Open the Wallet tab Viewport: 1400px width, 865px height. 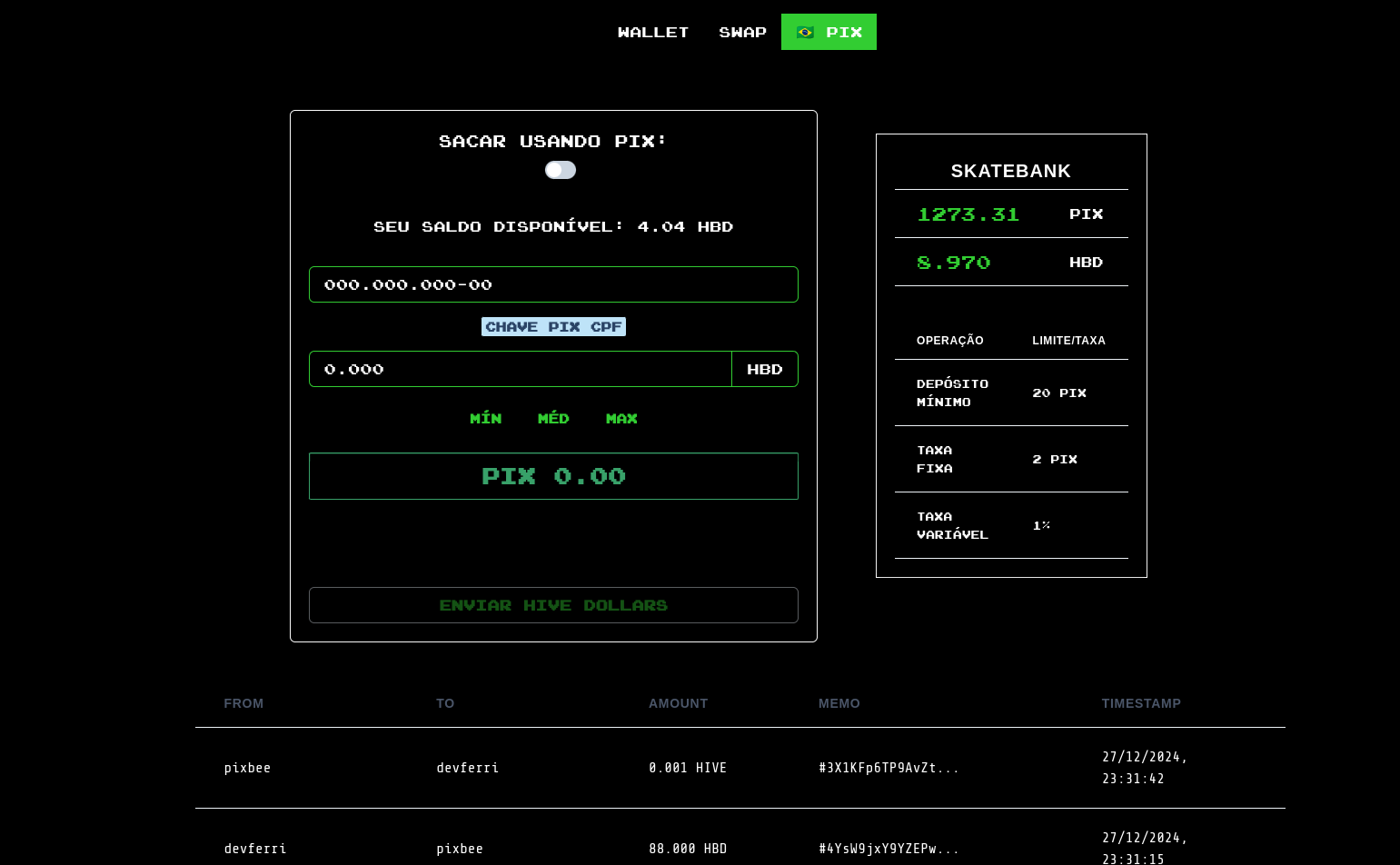tap(653, 32)
